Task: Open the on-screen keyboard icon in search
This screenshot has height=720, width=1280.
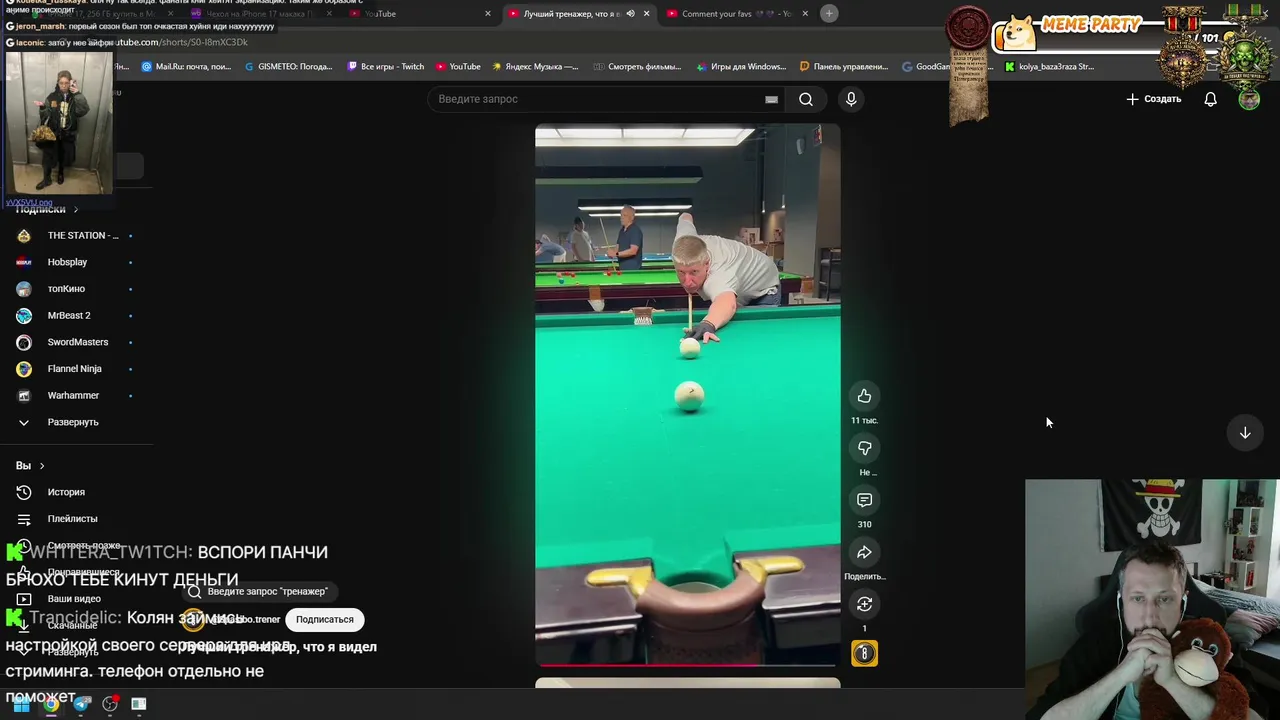Action: (x=771, y=99)
